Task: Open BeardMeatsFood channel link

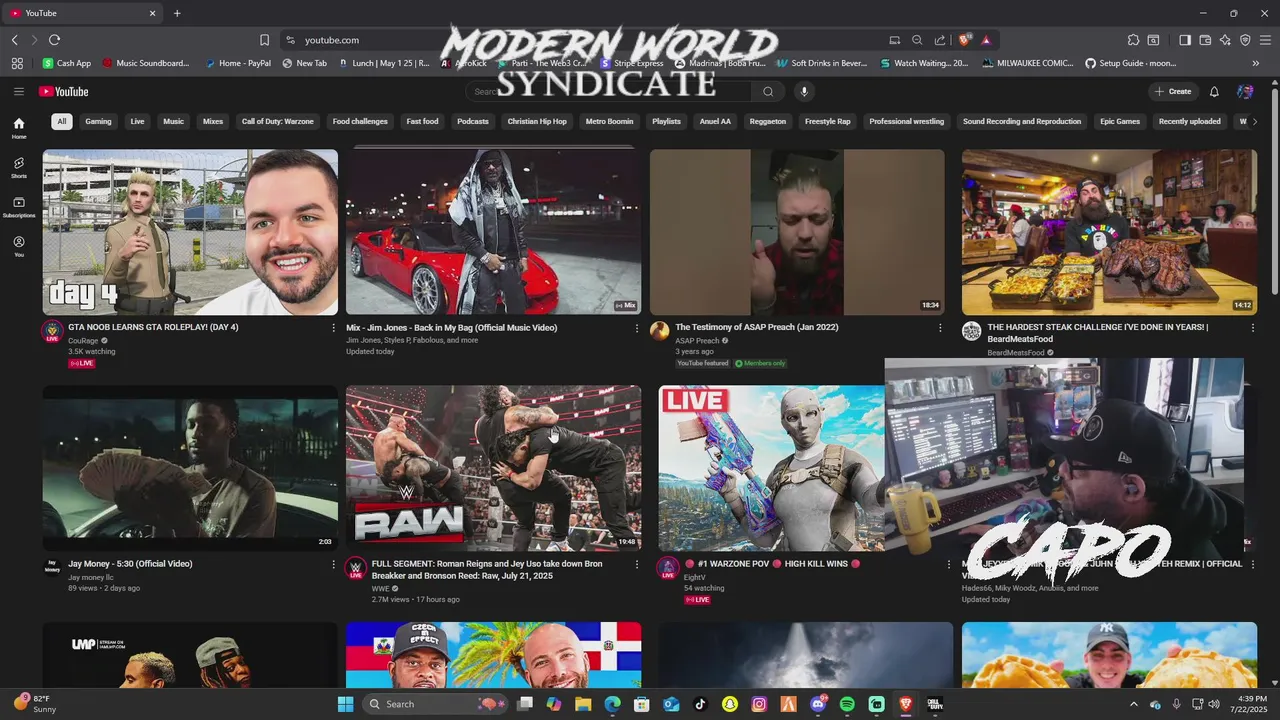Action: coord(1015,352)
